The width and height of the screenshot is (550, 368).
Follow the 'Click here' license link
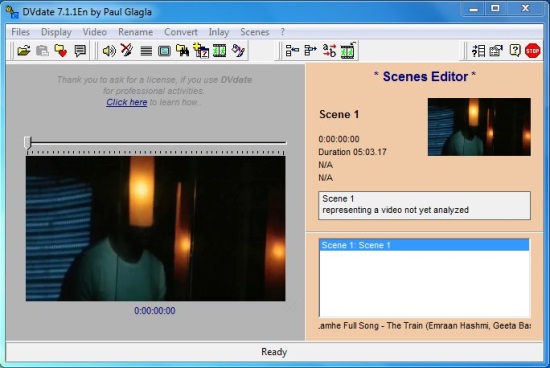127,102
